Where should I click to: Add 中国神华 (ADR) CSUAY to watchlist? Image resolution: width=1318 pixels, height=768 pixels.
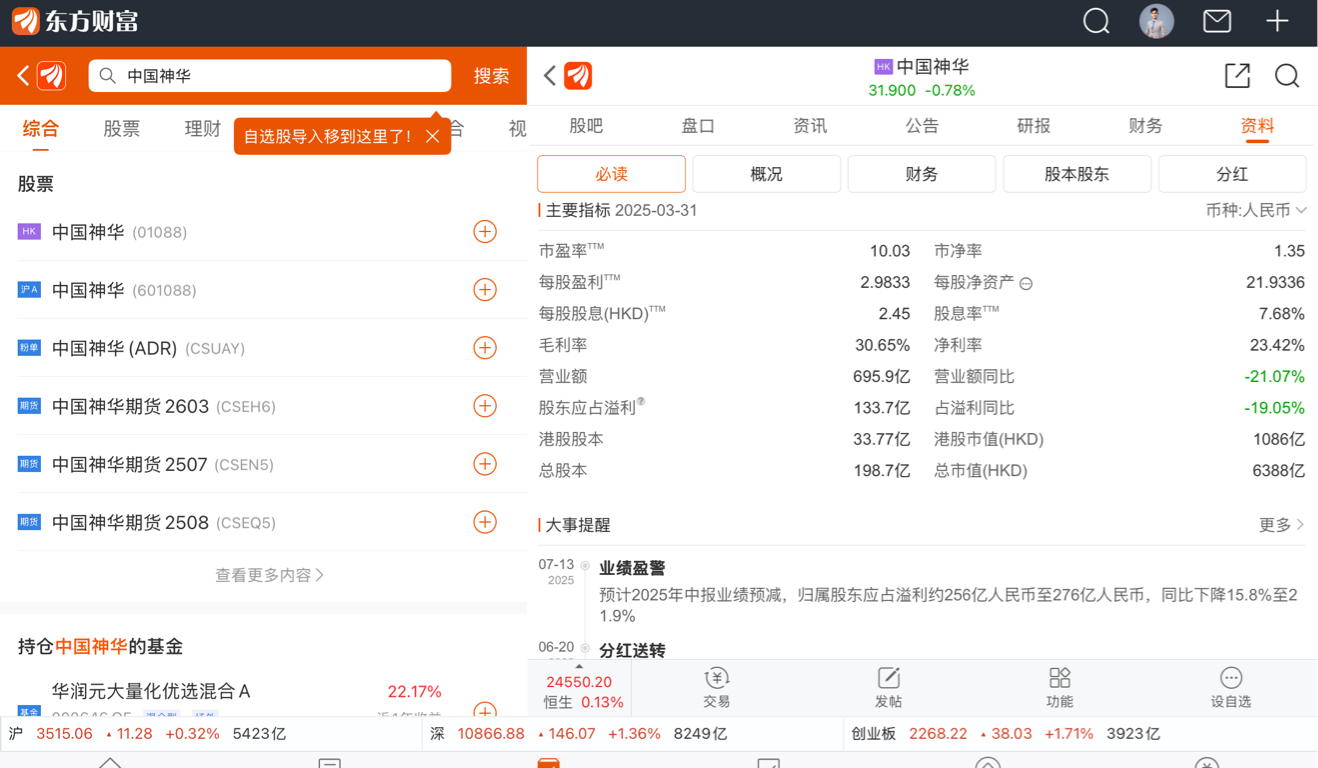tap(485, 348)
